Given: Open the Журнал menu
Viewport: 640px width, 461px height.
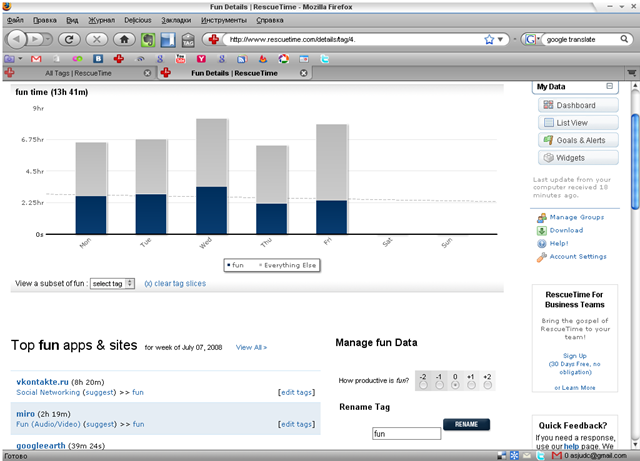Looking at the screenshot, I should (102, 20).
